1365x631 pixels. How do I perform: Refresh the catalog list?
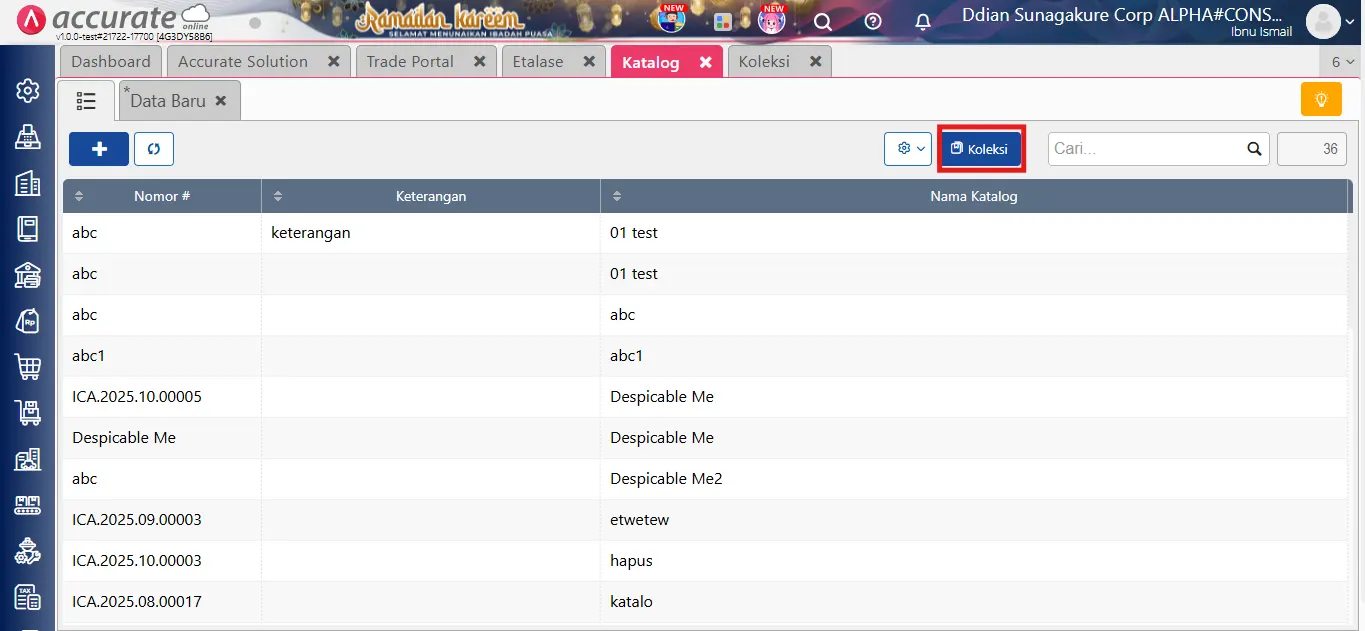[153, 148]
